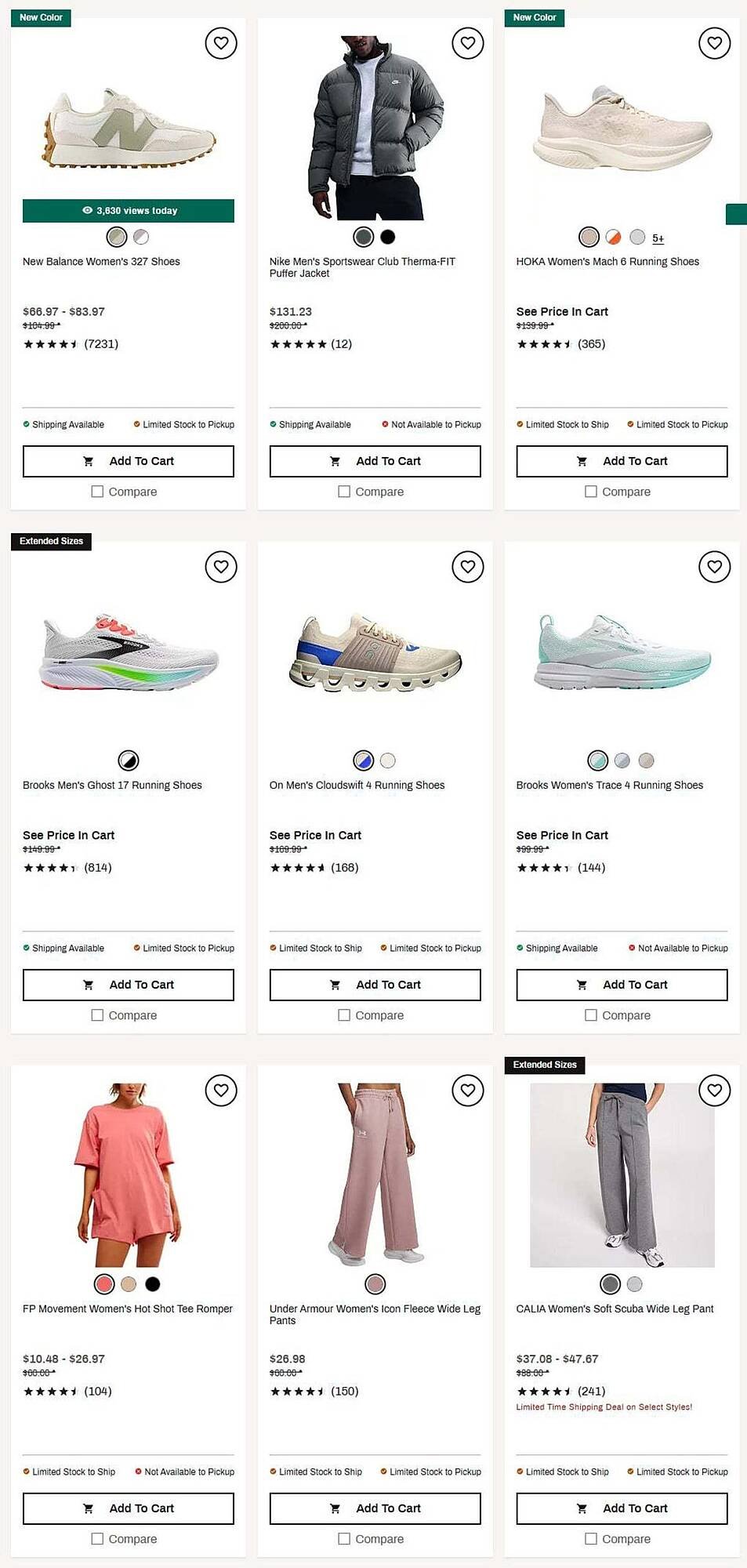Tick Compare checkbox for CALIA Scuba Pant
Viewport: 747px width, 1568px height.
591,1539
